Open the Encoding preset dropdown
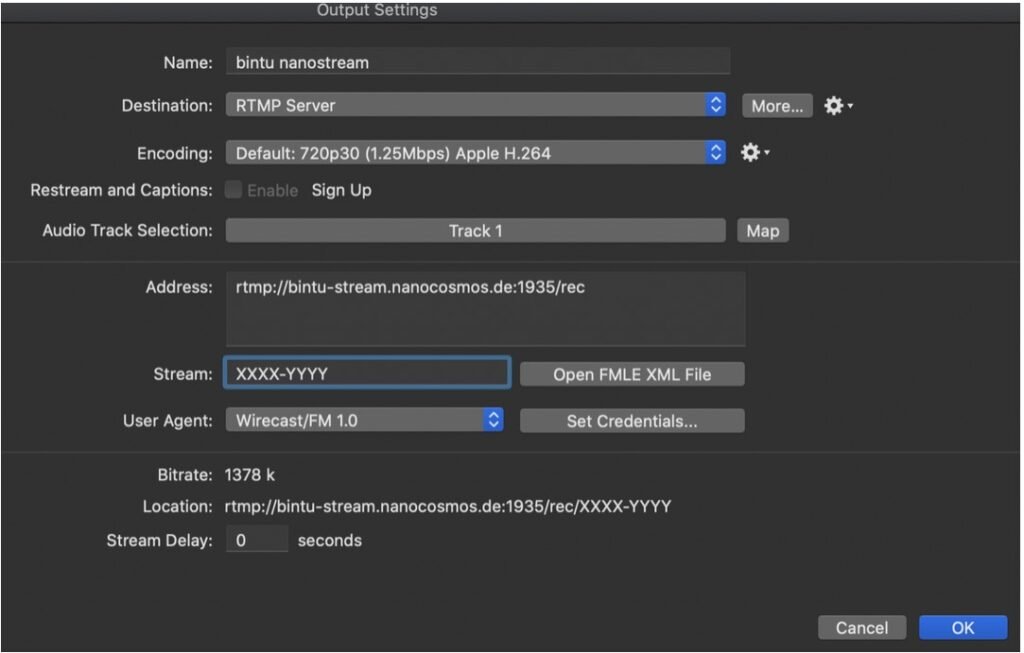 (x=470, y=152)
